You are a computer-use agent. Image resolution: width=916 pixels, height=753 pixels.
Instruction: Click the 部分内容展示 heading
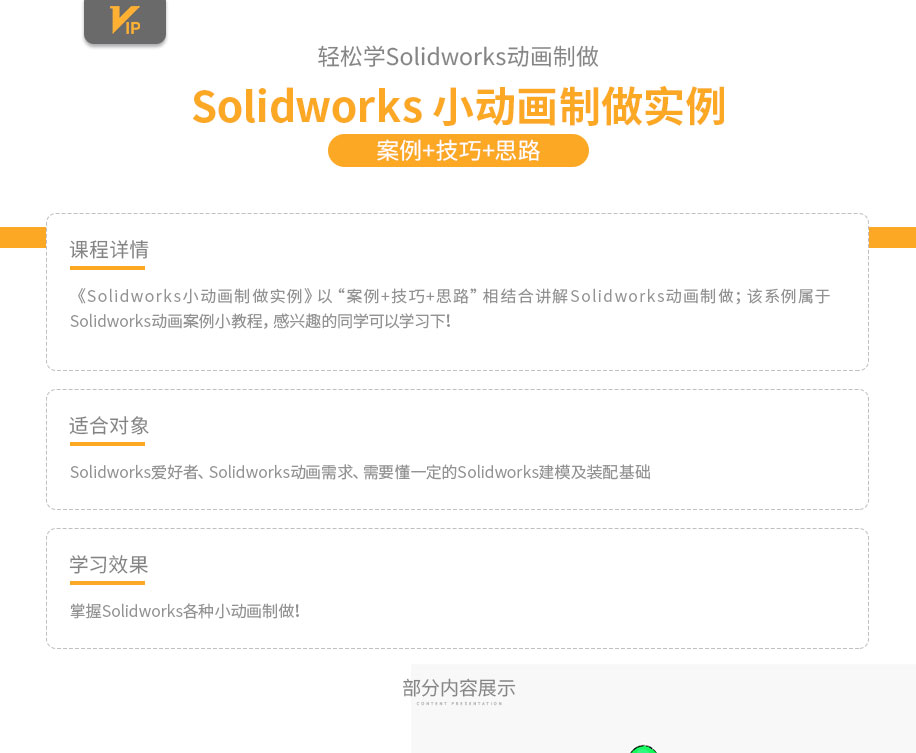coord(459,688)
